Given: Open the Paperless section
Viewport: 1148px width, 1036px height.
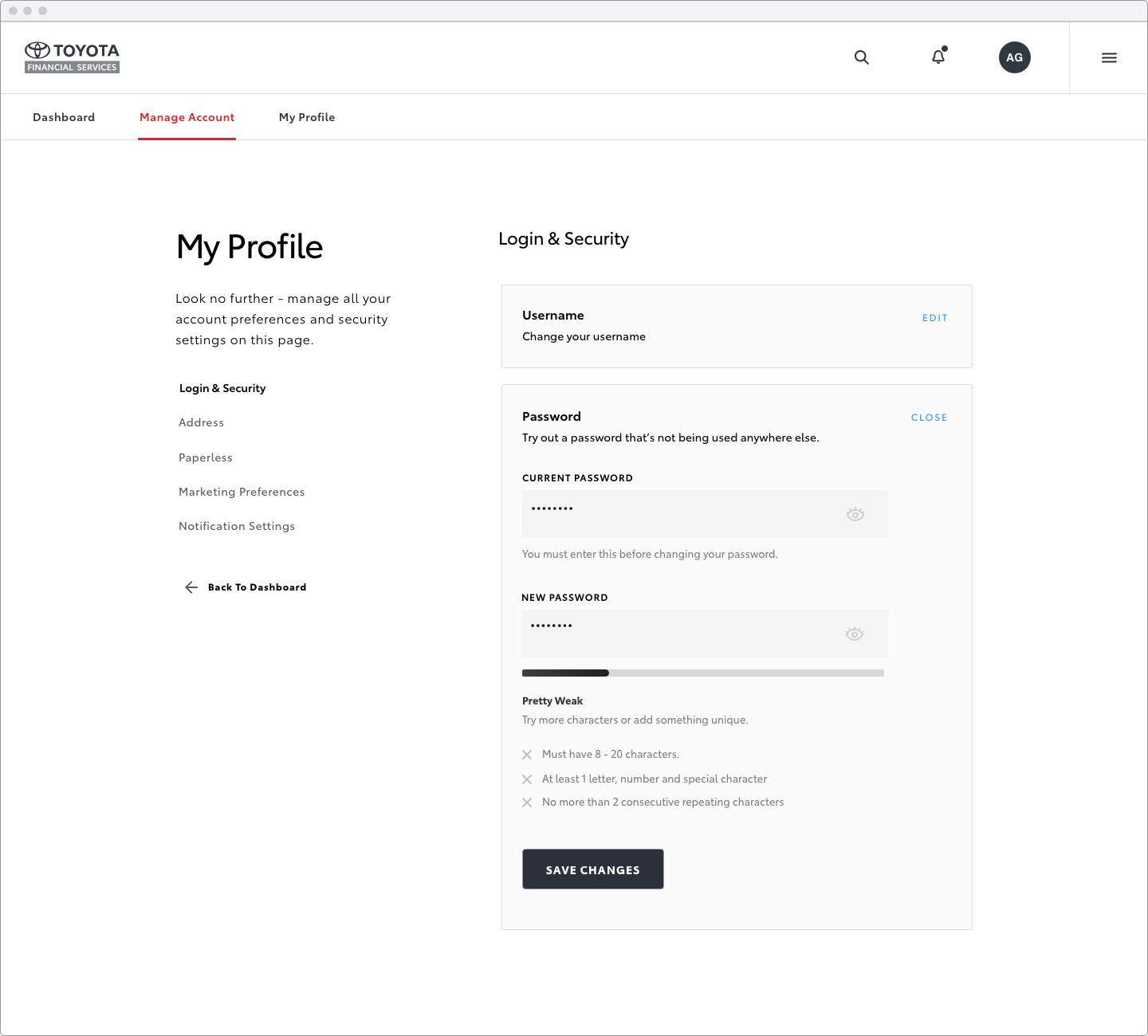Looking at the screenshot, I should pos(206,457).
